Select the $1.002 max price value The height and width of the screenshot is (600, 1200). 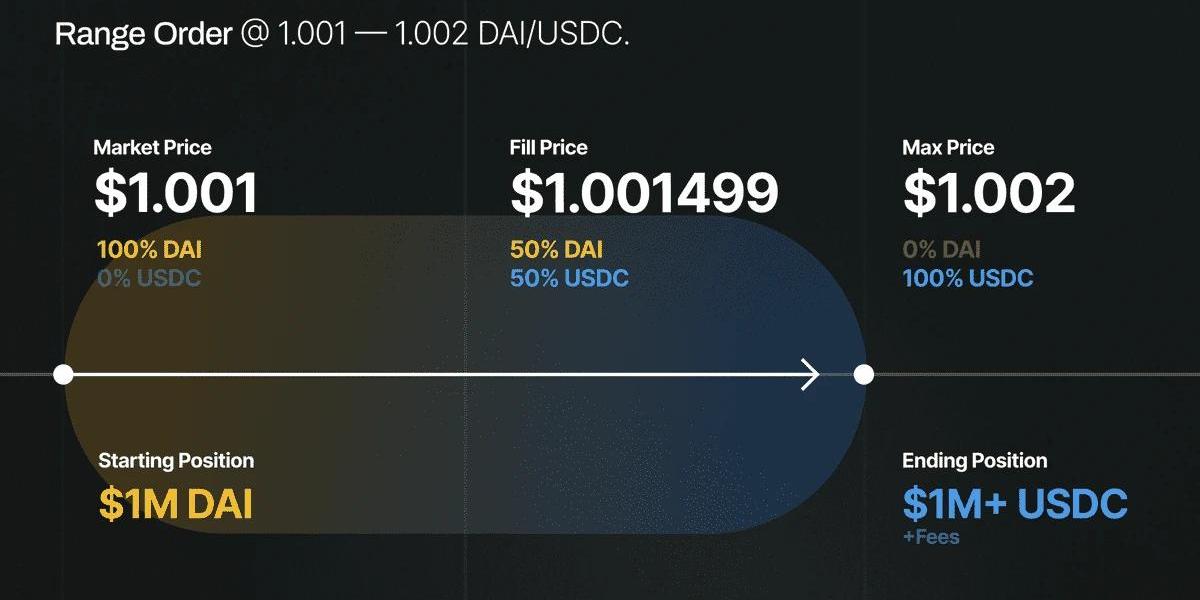989,193
